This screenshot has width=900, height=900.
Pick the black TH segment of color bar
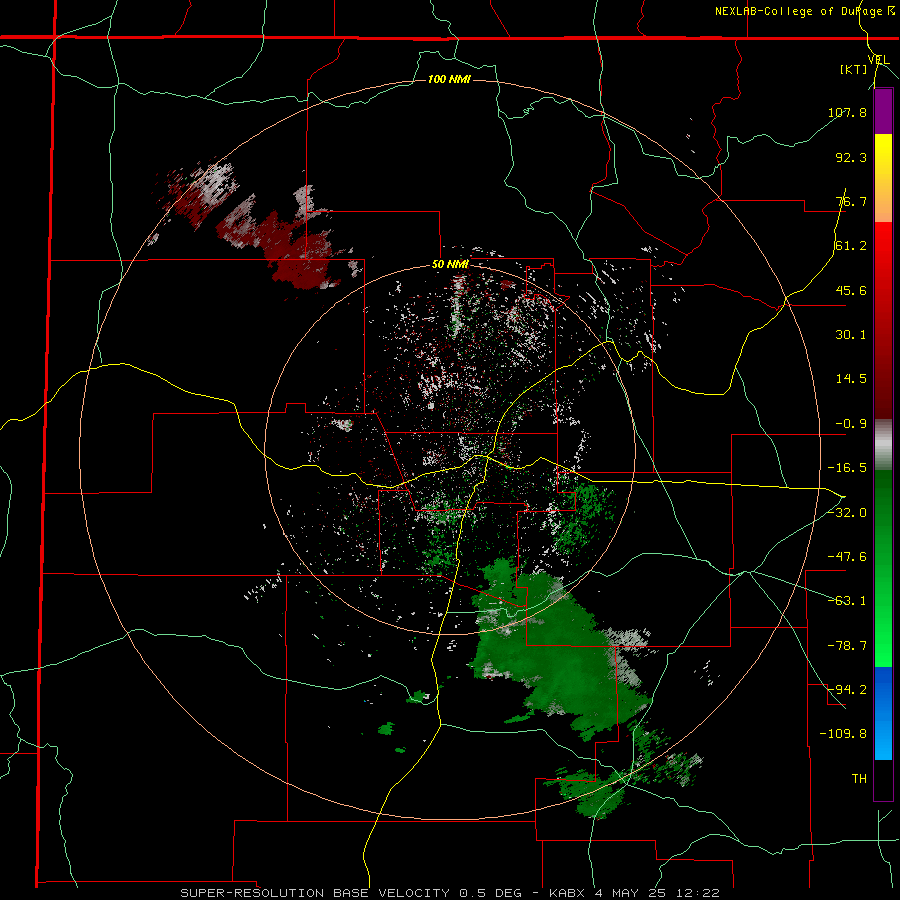pyautogui.click(x=883, y=780)
